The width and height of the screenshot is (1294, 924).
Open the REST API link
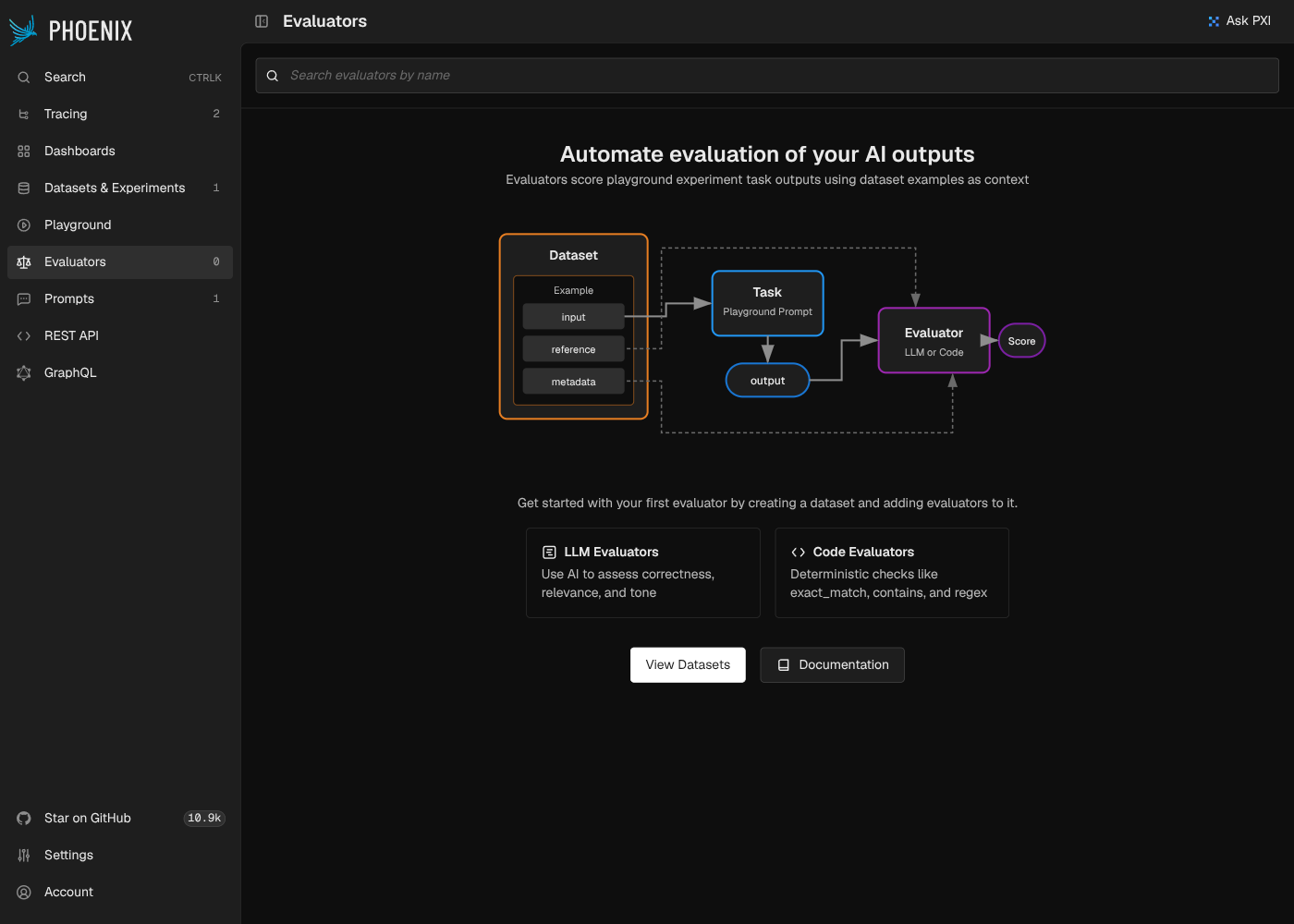tap(120, 336)
